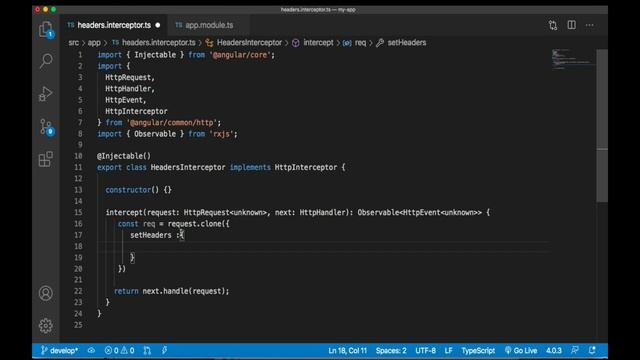640x360 pixels.
Task: Click '@angular/core' string on line 1
Action: point(240,55)
